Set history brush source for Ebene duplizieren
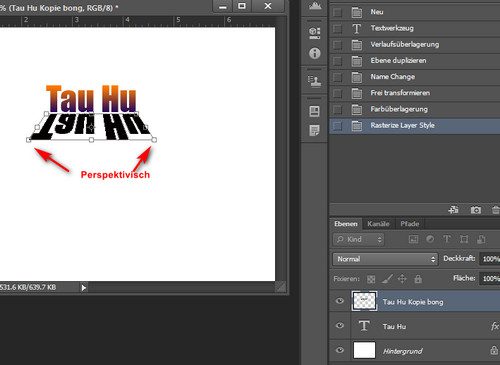 [337, 61]
